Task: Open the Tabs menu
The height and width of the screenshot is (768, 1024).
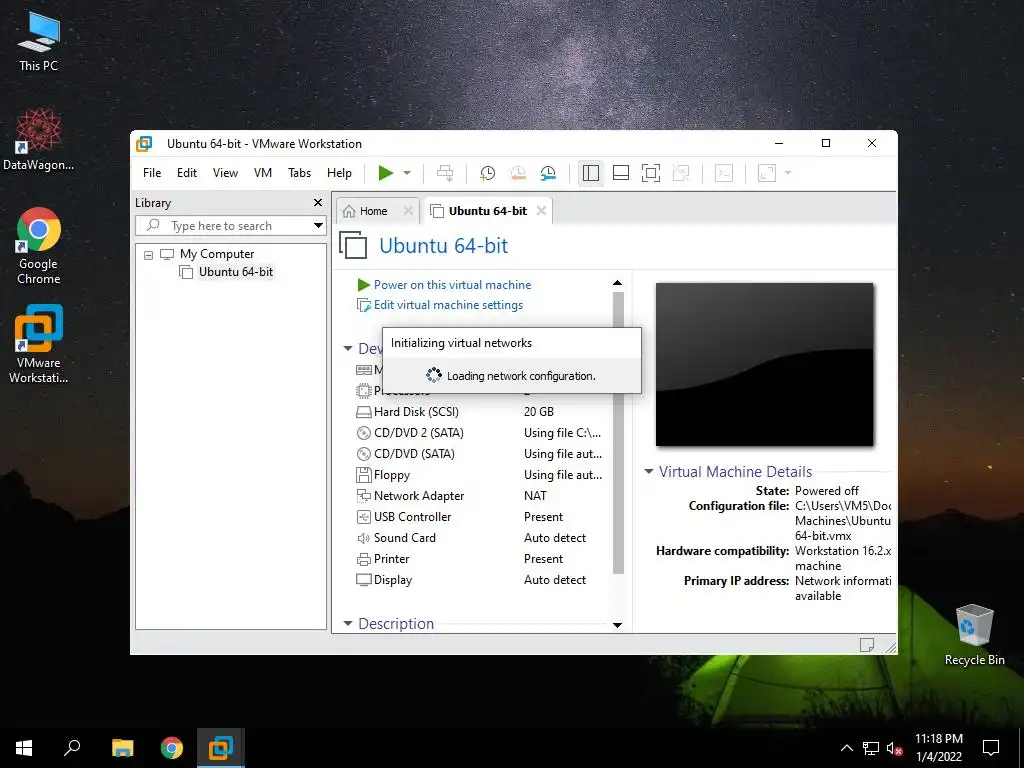Action: coord(300,173)
